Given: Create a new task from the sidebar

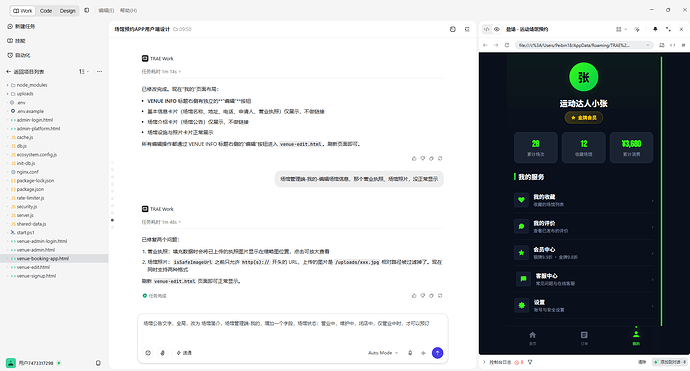Looking at the screenshot, I should point(21,26).
